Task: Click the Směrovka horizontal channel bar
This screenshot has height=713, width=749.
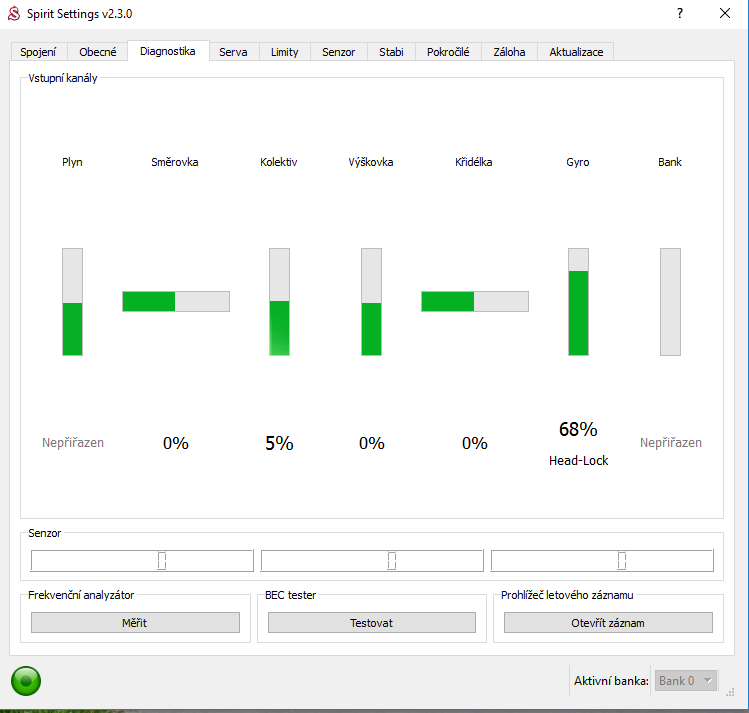Action: click(x=176, y=301)
